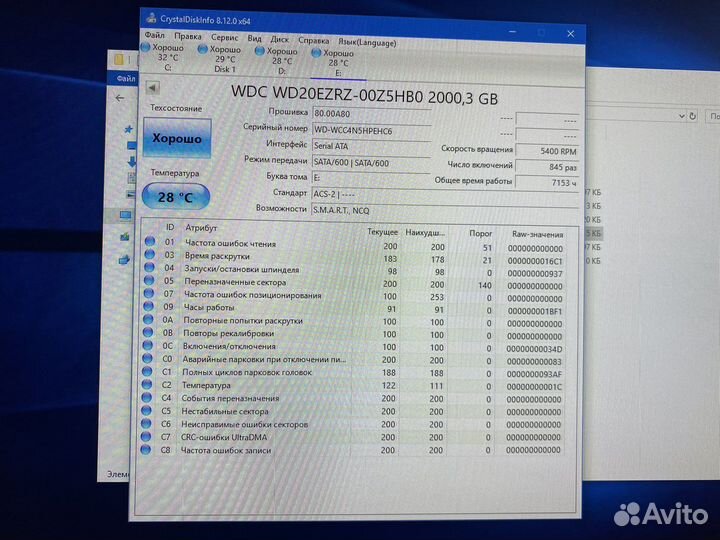The height and width of the screenshot is (540, 720).
Task: Click status icon of attribute 03 row
Action: pyautogui.click(x=150, y=254)
